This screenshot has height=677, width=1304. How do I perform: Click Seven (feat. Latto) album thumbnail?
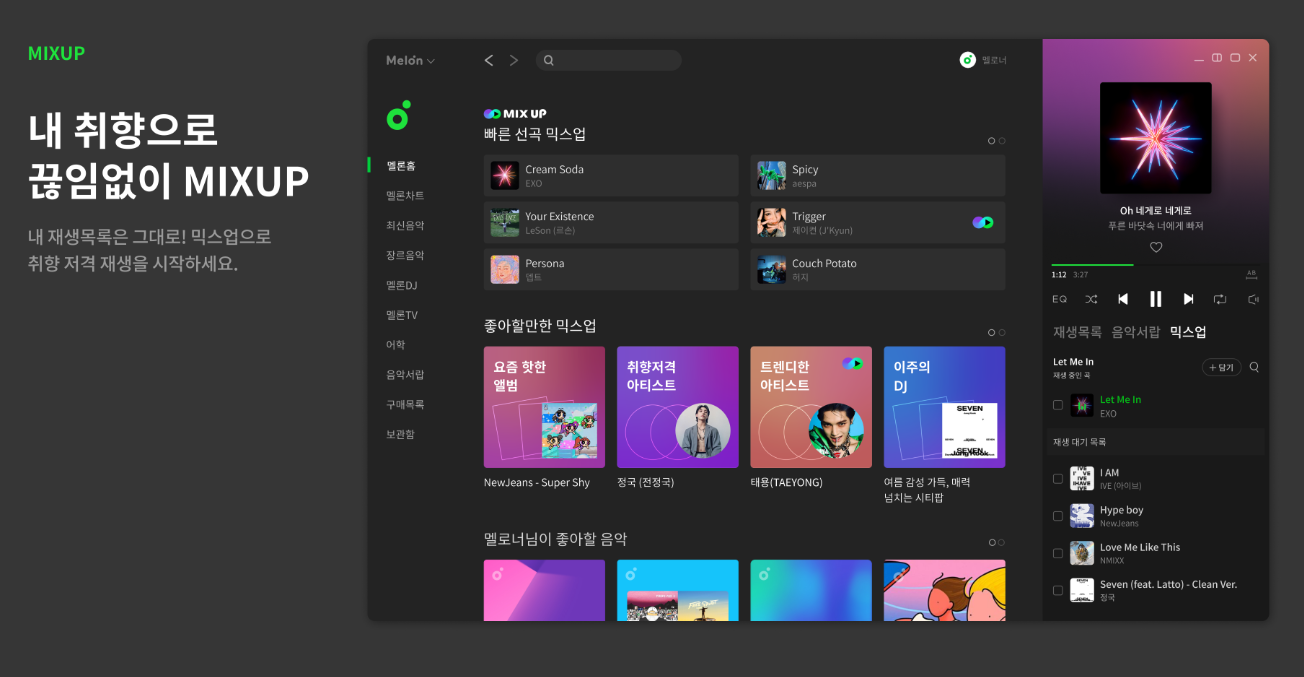click(1082, 590)
